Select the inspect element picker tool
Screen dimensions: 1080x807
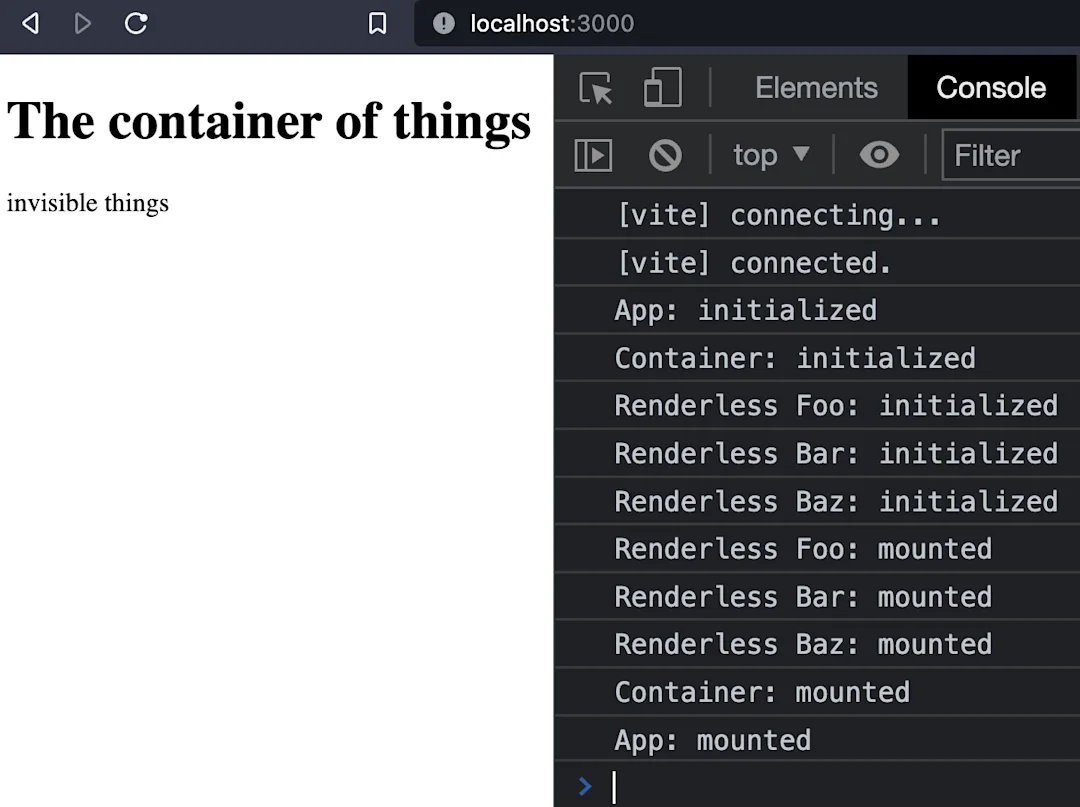click(x=596, y=88)
